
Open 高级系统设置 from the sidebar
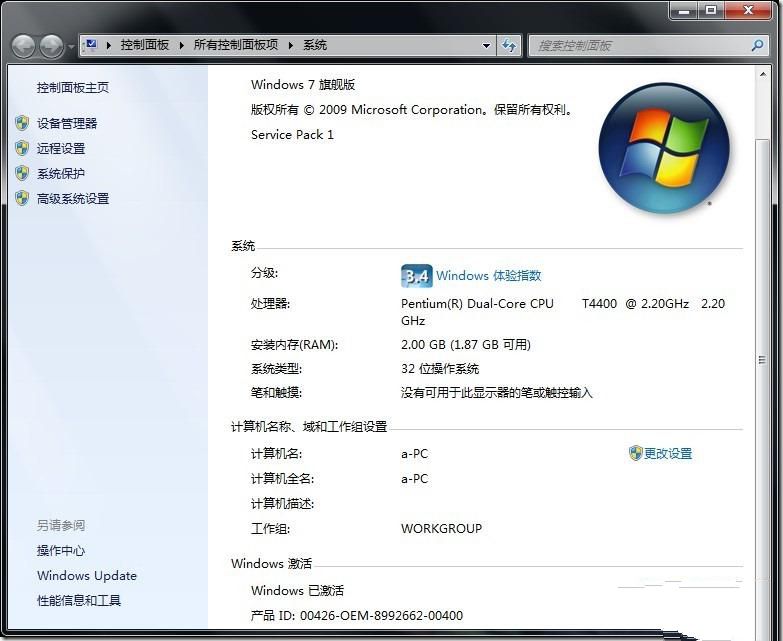click(73, 198)
